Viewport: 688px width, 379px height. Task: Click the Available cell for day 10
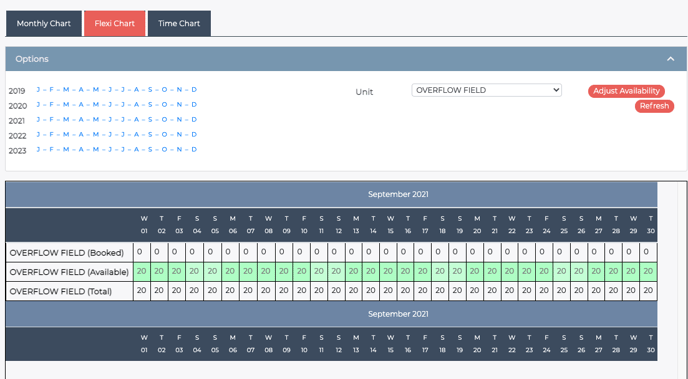click(x=301, y=272)
